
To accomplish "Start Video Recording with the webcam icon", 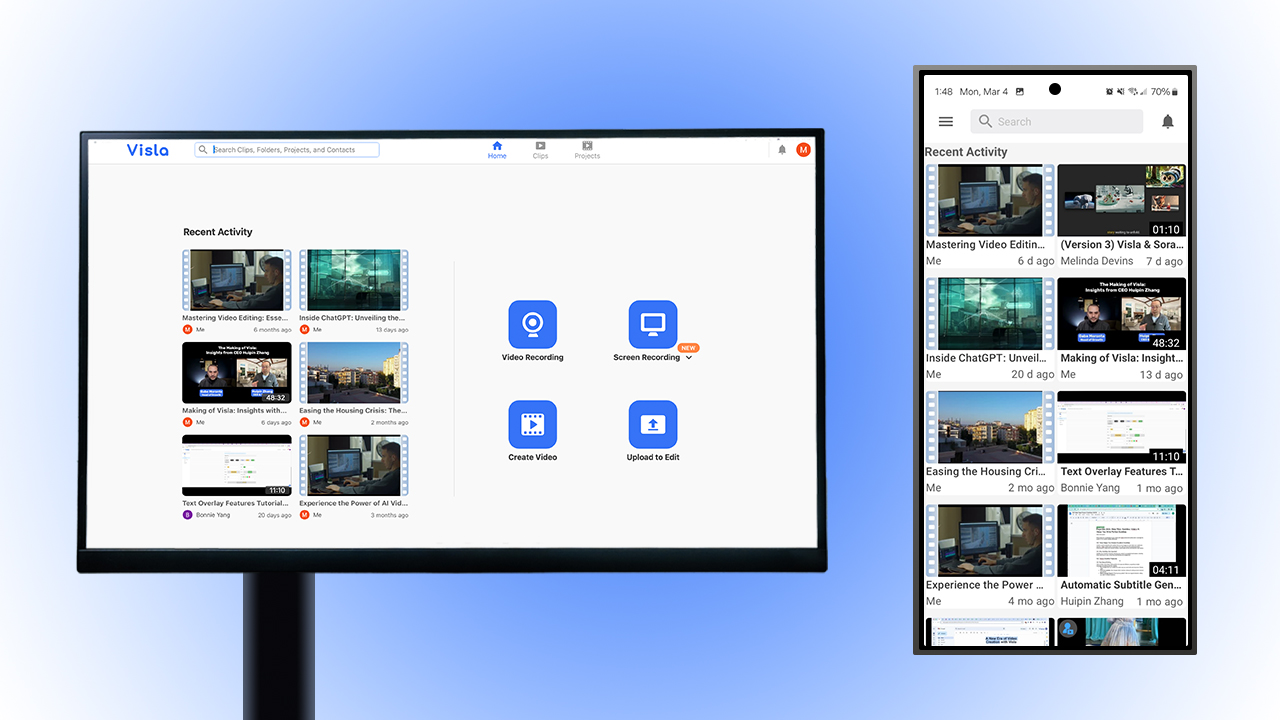I will point(532,325).
